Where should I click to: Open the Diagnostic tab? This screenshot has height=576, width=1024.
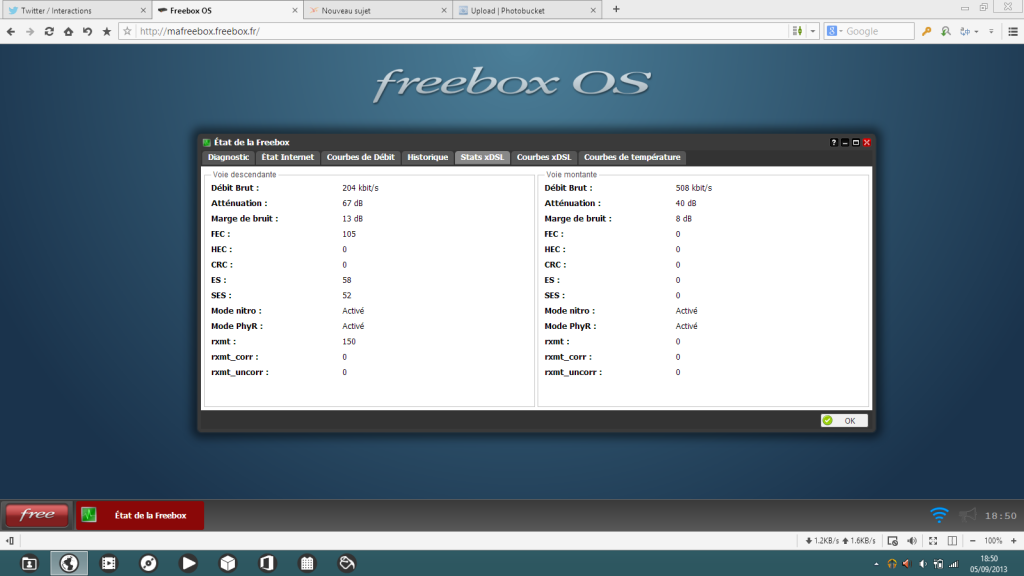[229, 157]
